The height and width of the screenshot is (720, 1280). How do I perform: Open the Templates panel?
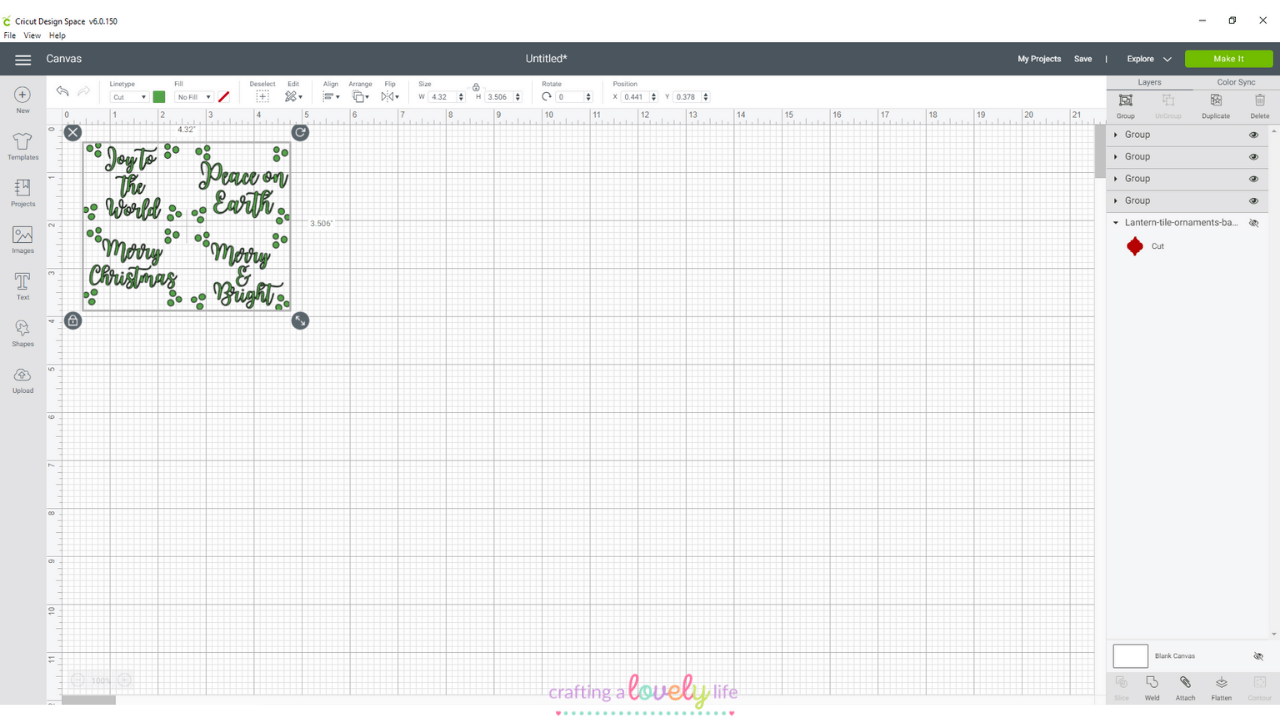pos(23,146)
